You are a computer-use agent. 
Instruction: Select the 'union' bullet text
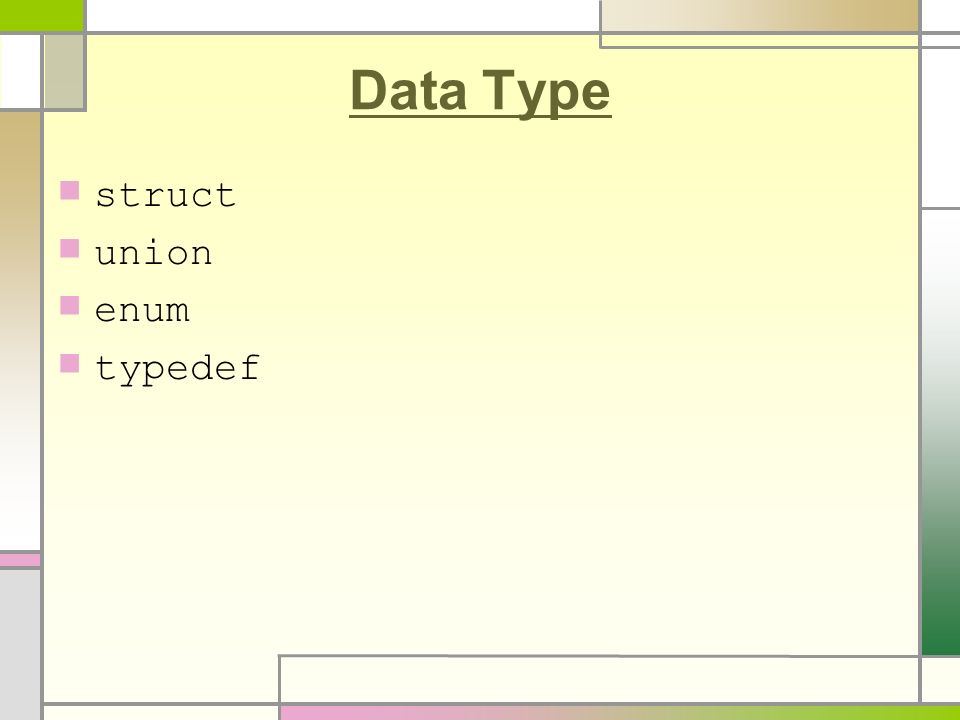(x=154, y=253)
